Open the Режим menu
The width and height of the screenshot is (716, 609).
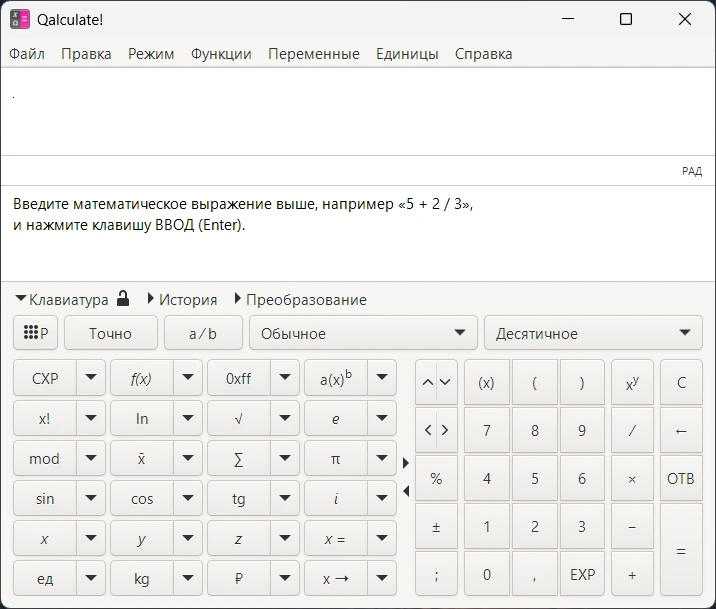coord(151,54)
